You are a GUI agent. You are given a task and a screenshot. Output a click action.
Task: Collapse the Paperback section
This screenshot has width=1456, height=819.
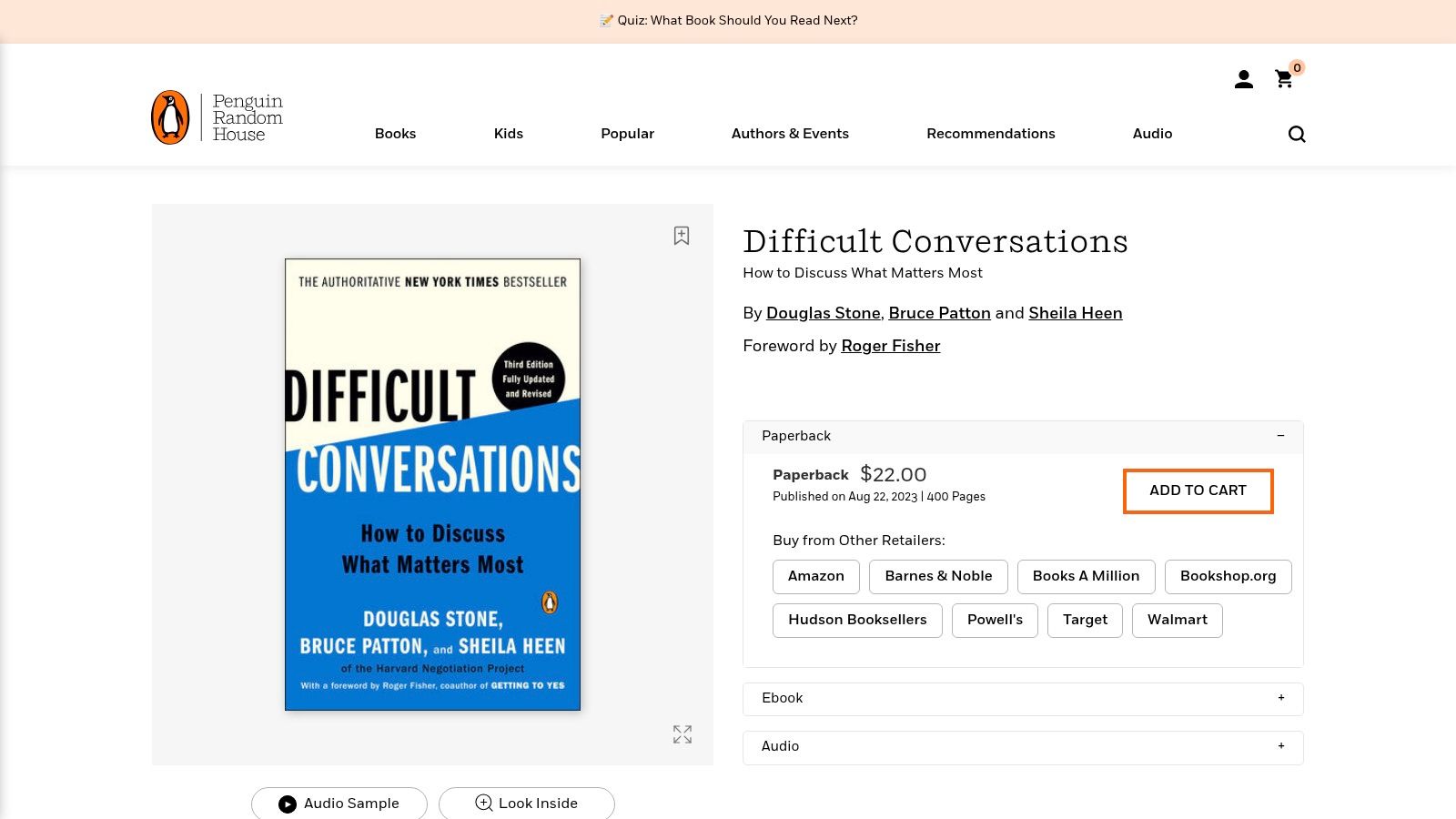[1280, 436]
